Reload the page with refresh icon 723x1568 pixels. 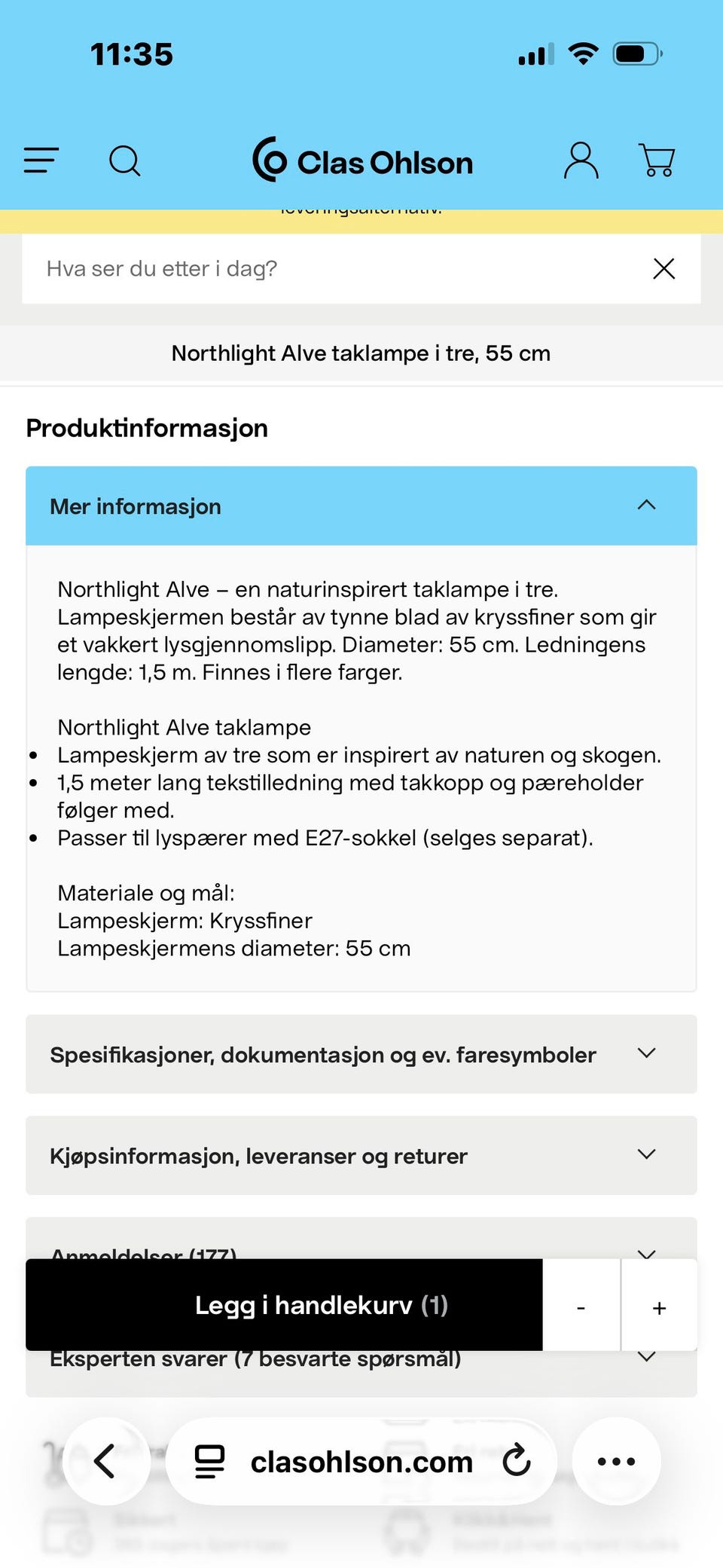click(x=517, y=1461)
